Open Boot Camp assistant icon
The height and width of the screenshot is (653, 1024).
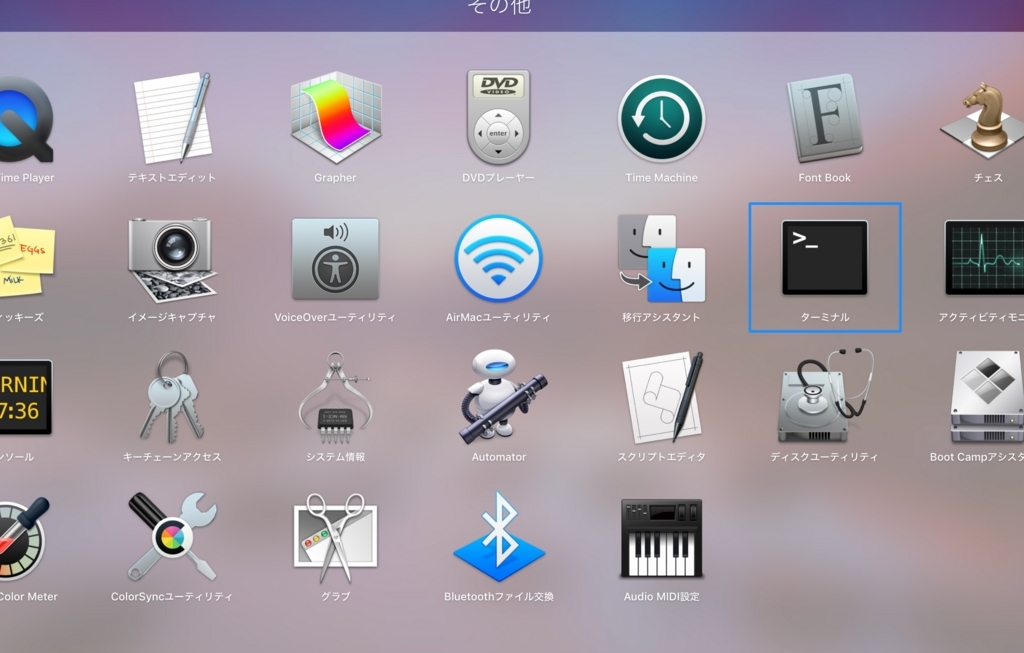click(986, 397)
